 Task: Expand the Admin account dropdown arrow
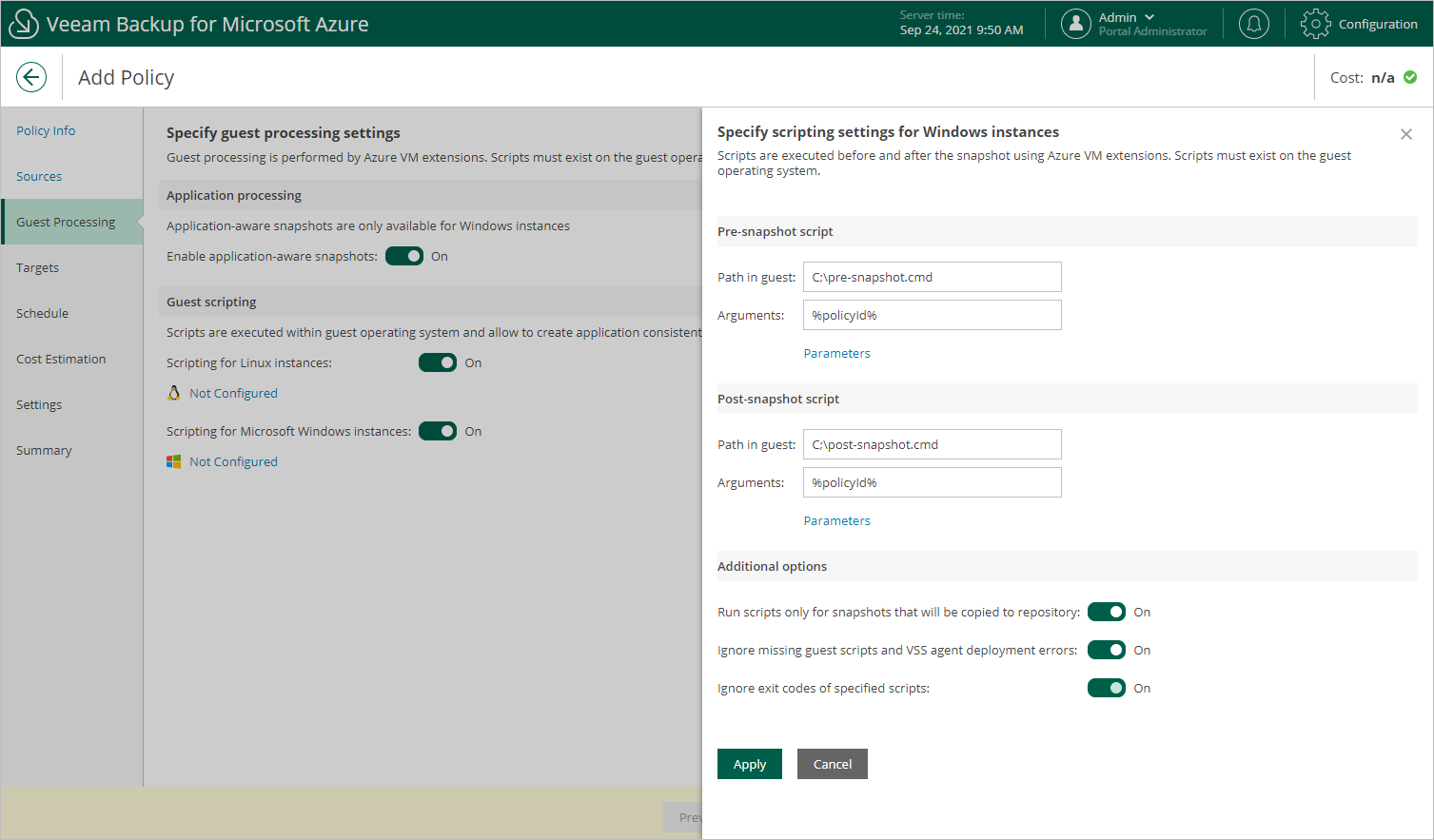(1149, 17)
